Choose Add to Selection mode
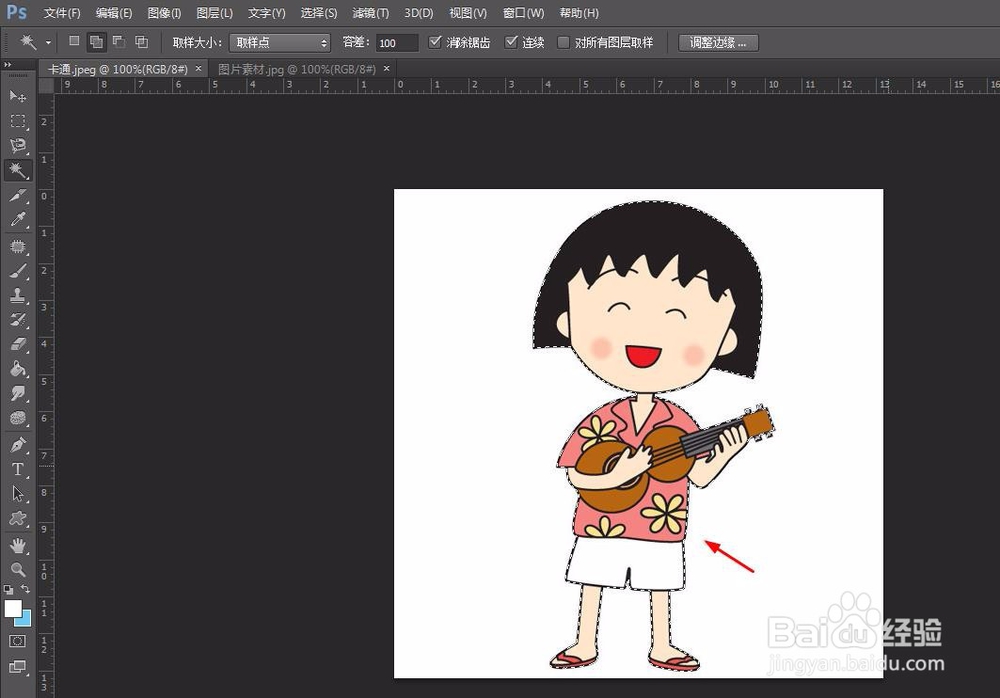Image resolution: width=1000 pixels, height=698 pixels. point(96,42)
